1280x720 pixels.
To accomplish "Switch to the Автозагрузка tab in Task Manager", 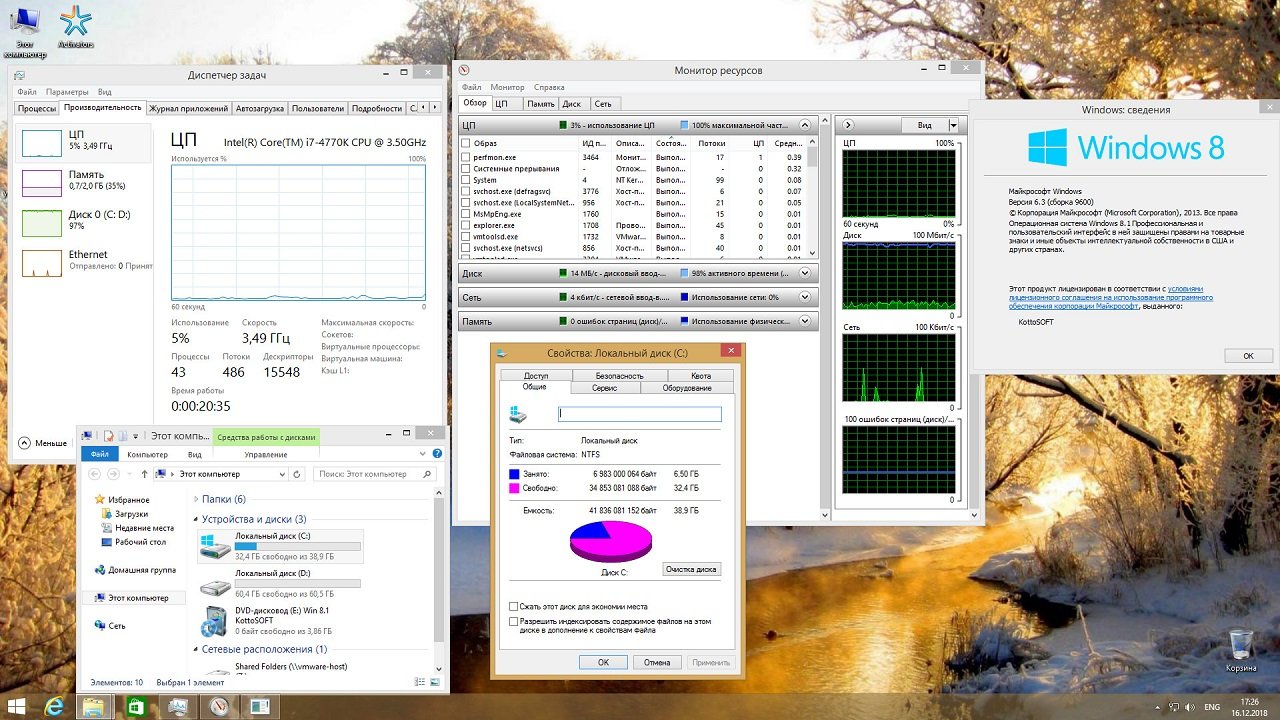I will point(260,108).
